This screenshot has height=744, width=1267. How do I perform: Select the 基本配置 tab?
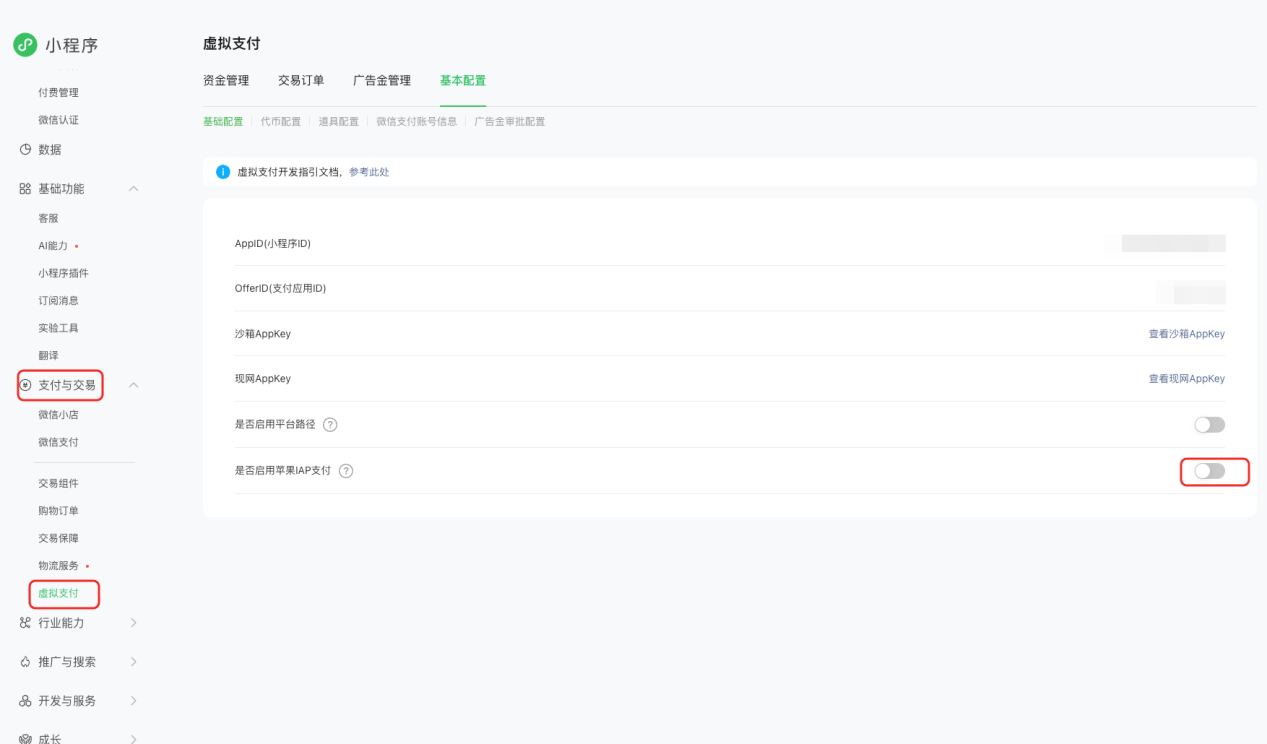463,81
